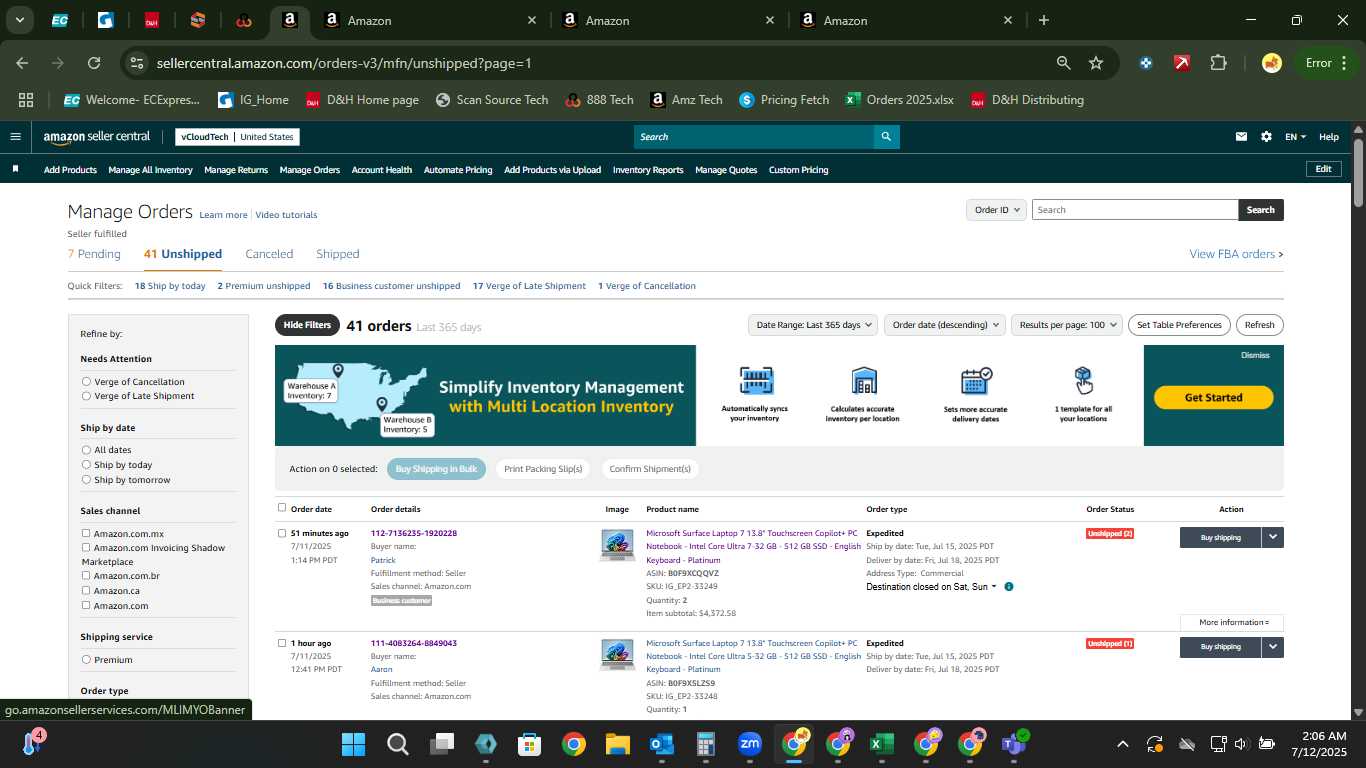Open Excel from the taskbar
This screenshot has width=1366, height=768.
pyautogui.click(x=881, y=744)
